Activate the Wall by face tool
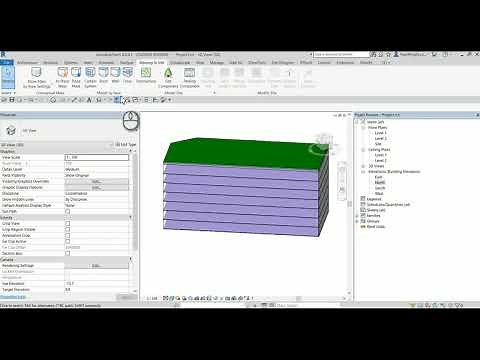 click(x=115, y=75)
